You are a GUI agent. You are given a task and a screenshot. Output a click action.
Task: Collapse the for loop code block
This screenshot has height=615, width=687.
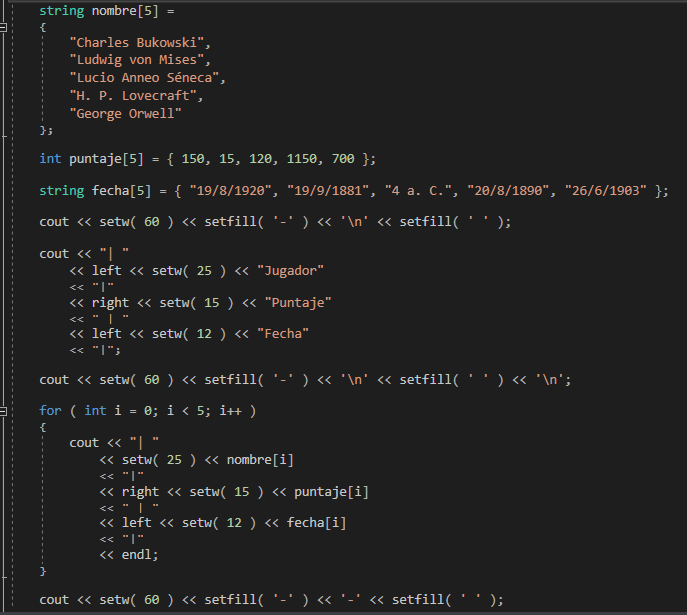click(3, 411)
